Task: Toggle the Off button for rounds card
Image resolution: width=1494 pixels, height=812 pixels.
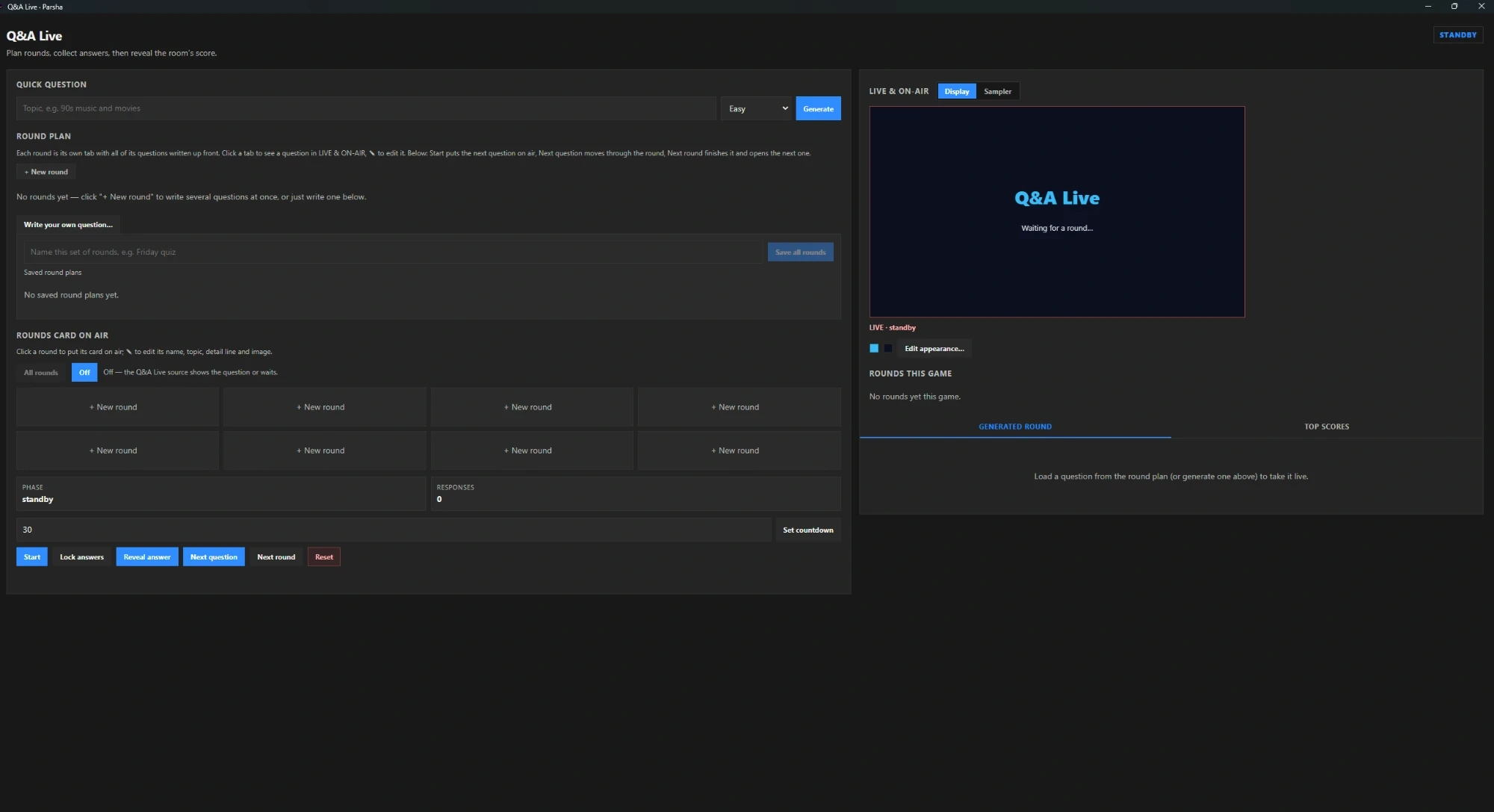Action: [84, 372]
